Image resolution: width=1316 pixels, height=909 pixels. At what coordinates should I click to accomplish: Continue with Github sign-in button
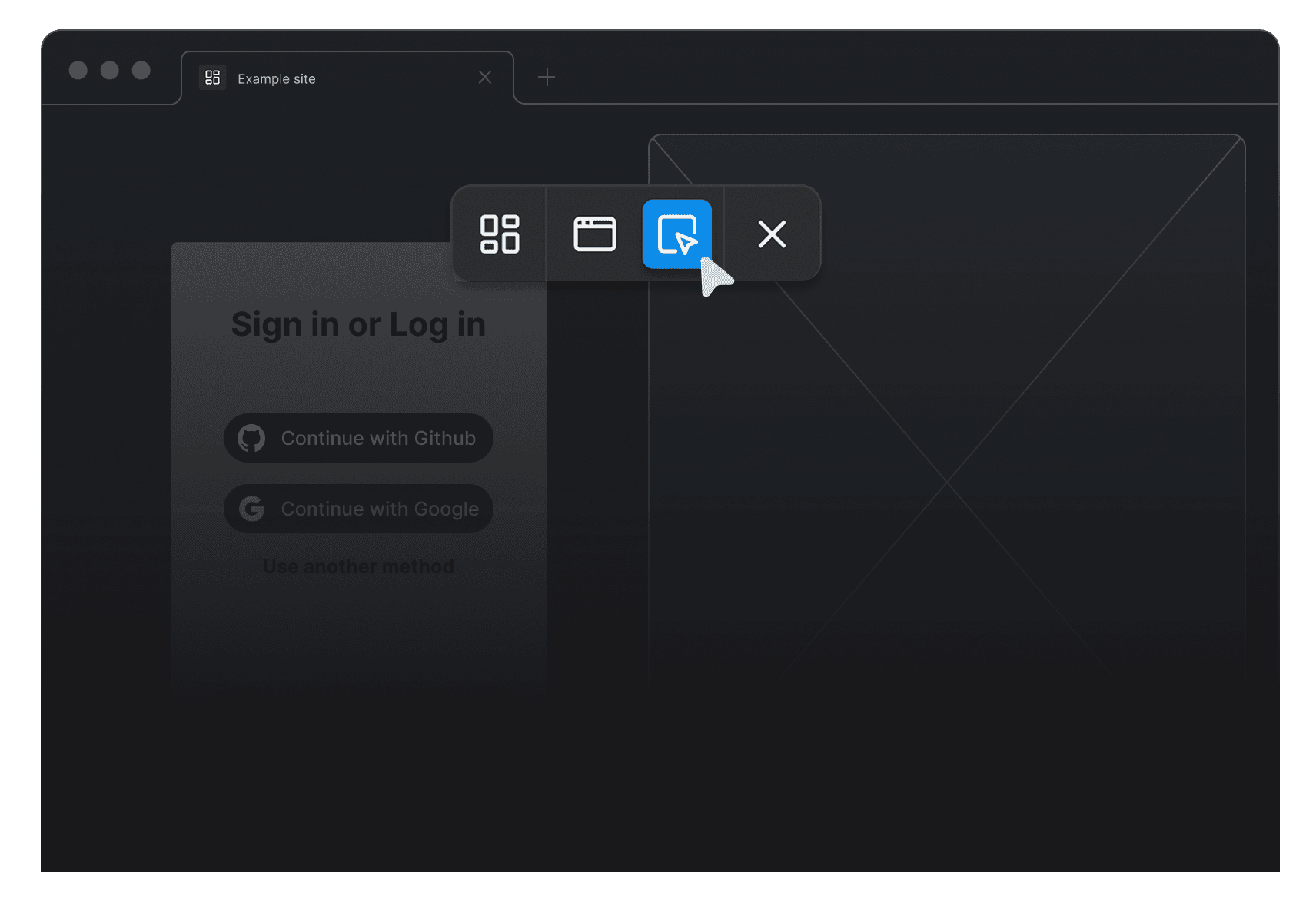tap(358, 438)
